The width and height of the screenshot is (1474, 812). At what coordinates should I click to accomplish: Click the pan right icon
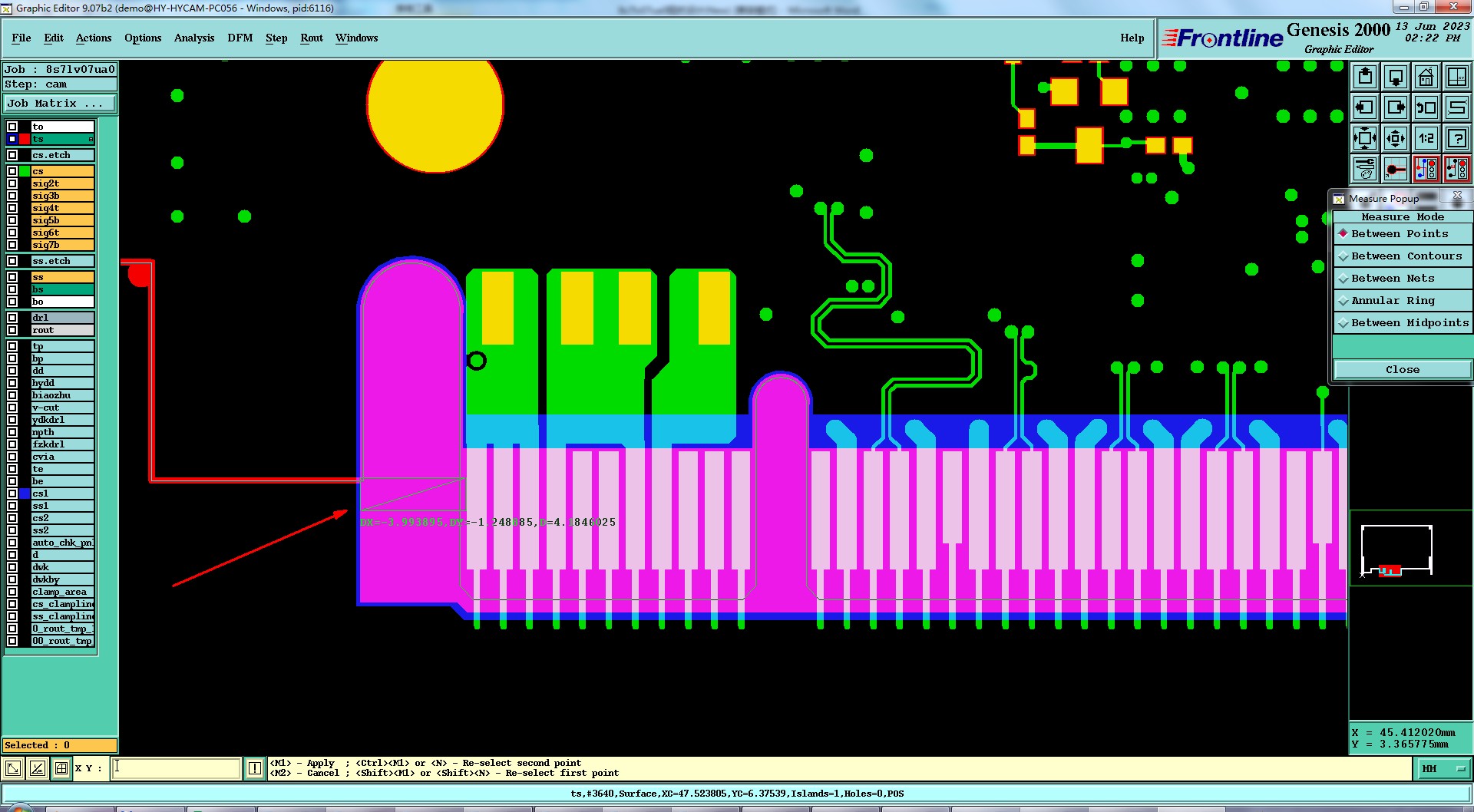point(1396,107)
